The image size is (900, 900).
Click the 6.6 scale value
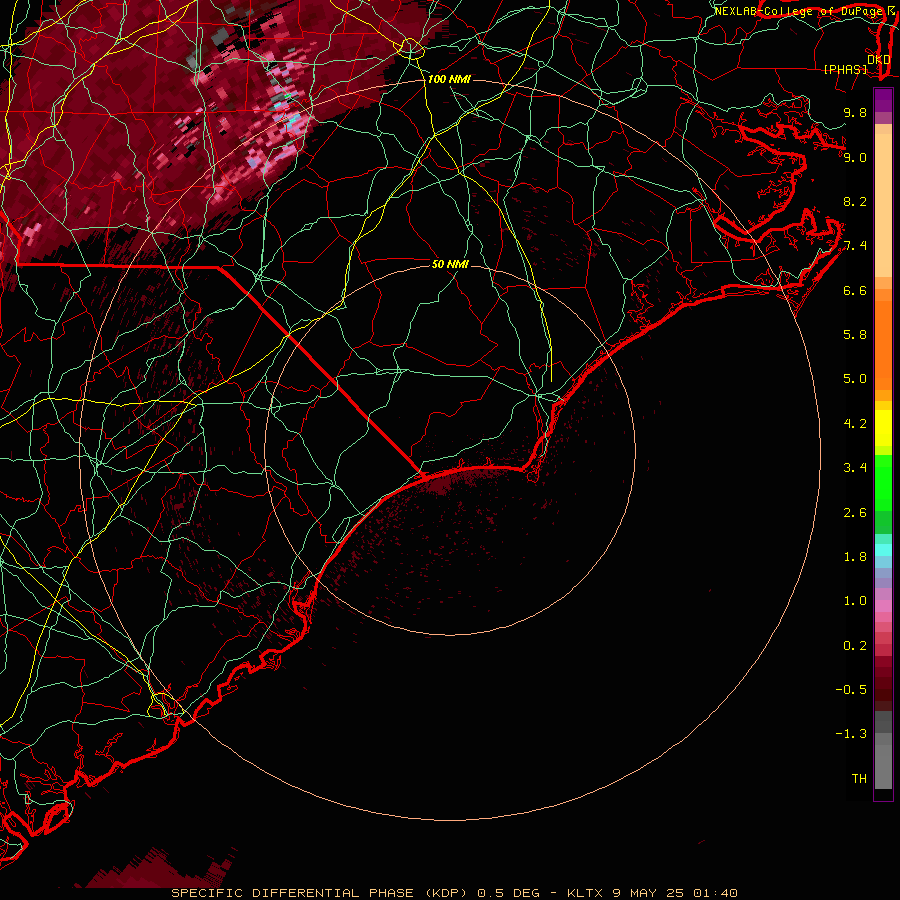855,290
